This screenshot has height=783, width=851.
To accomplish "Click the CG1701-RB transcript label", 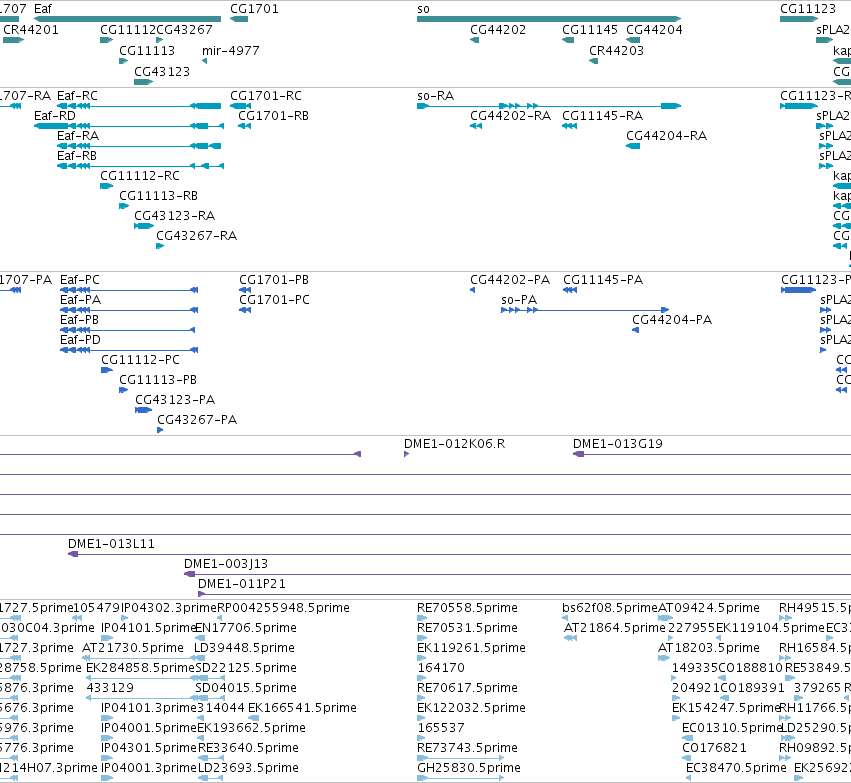I will tap(274, 116).
